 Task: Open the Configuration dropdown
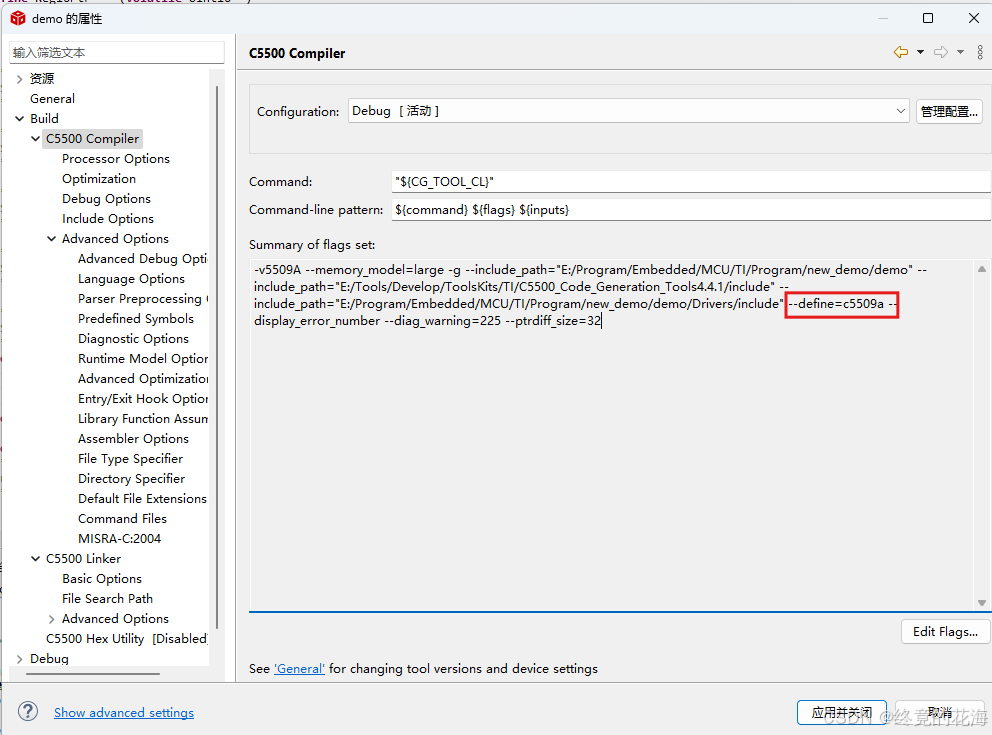pyautogui.click(x=628, y=111)
